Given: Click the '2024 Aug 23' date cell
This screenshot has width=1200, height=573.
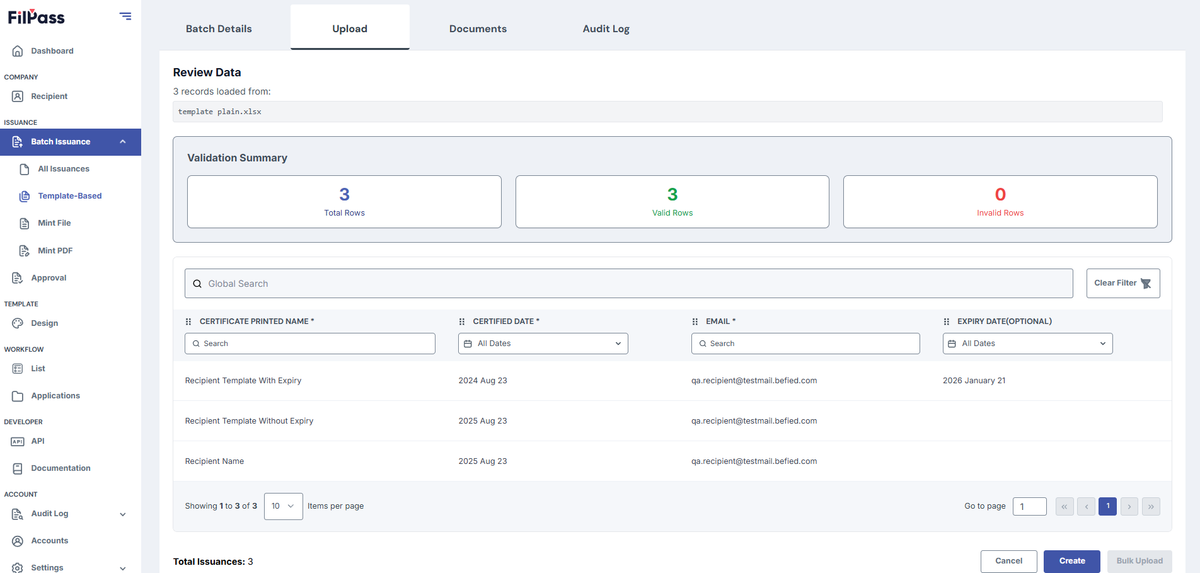Looking at the screenshot, I should click(x=482, y=381).
